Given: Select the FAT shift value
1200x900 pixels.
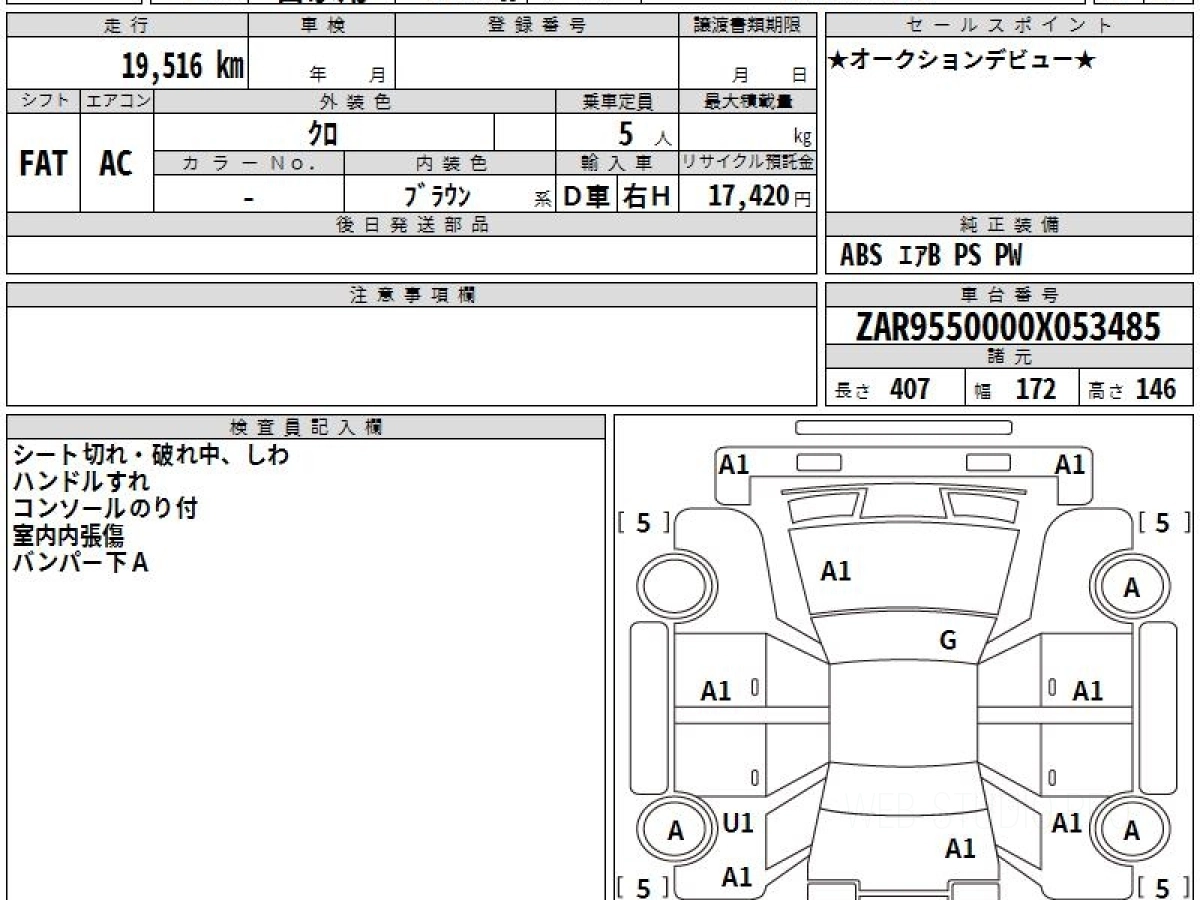Looking at the screenshot, I should point(43,164).
